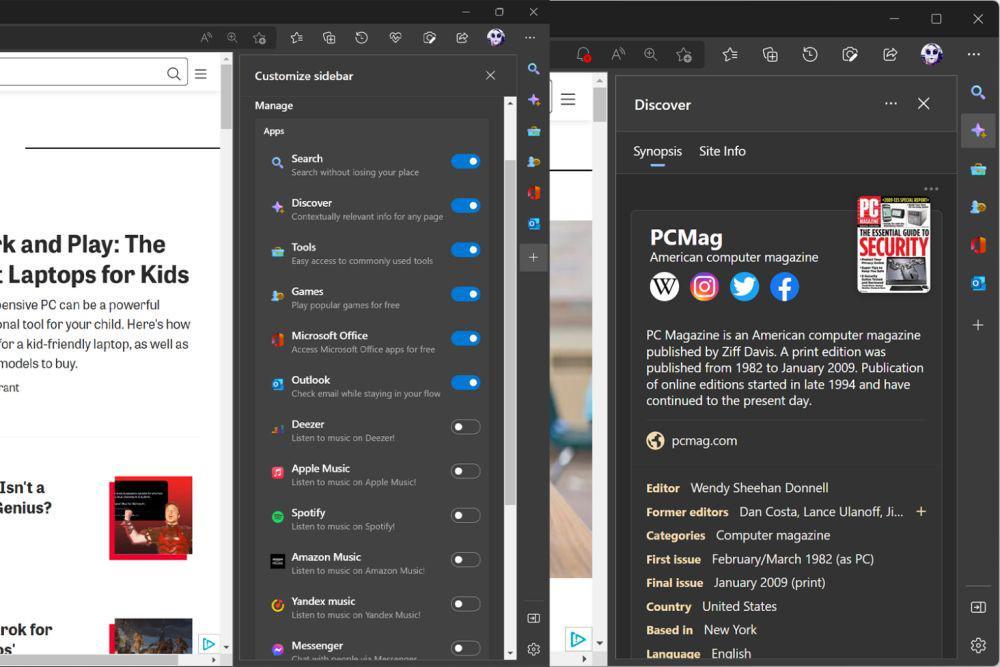Turn on the Apple Music toggle
This screenshot has height=667, width=1000.
[x=466, y=471]
